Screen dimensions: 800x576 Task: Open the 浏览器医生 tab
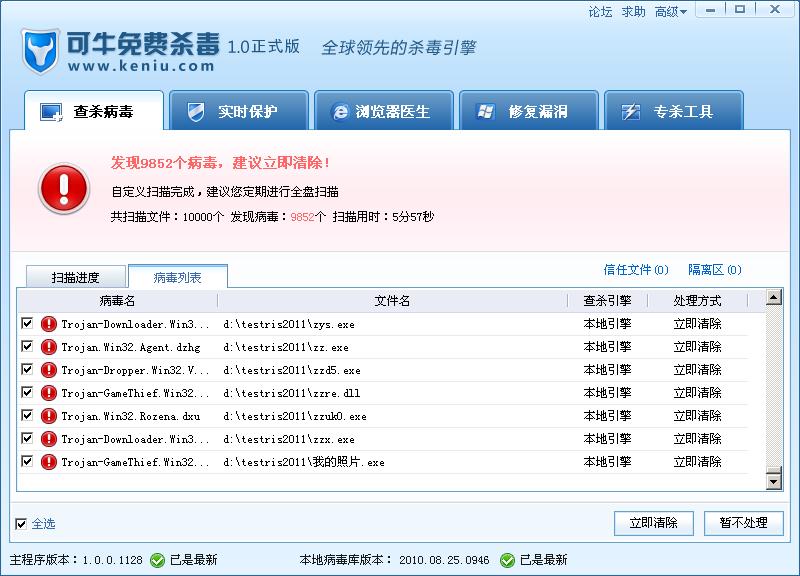coord(384,111)
